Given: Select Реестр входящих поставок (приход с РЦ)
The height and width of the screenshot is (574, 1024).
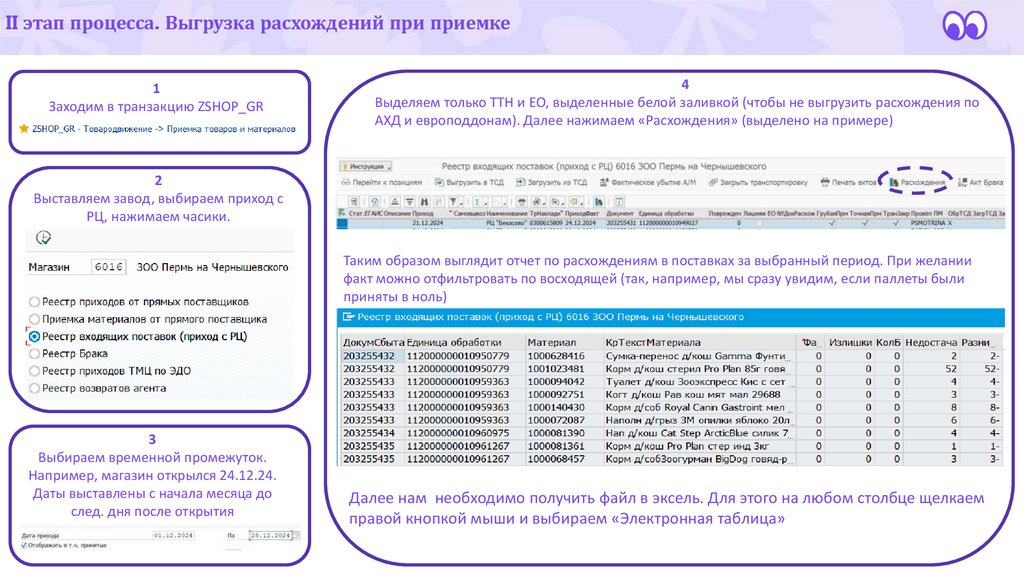Looking at the screenshot, I should pyautogui.click(x=35, y=337).
